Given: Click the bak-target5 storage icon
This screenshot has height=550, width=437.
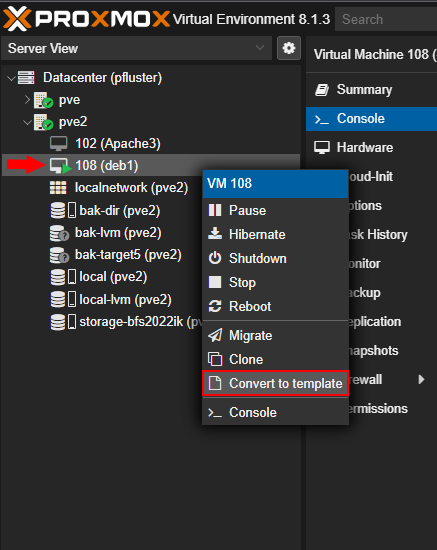Looking at the screenshot, I should (x=59, y=255).
